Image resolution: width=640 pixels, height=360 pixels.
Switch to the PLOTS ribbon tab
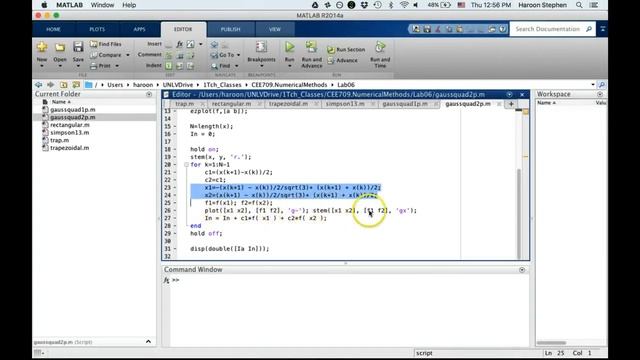click(97, 29)
